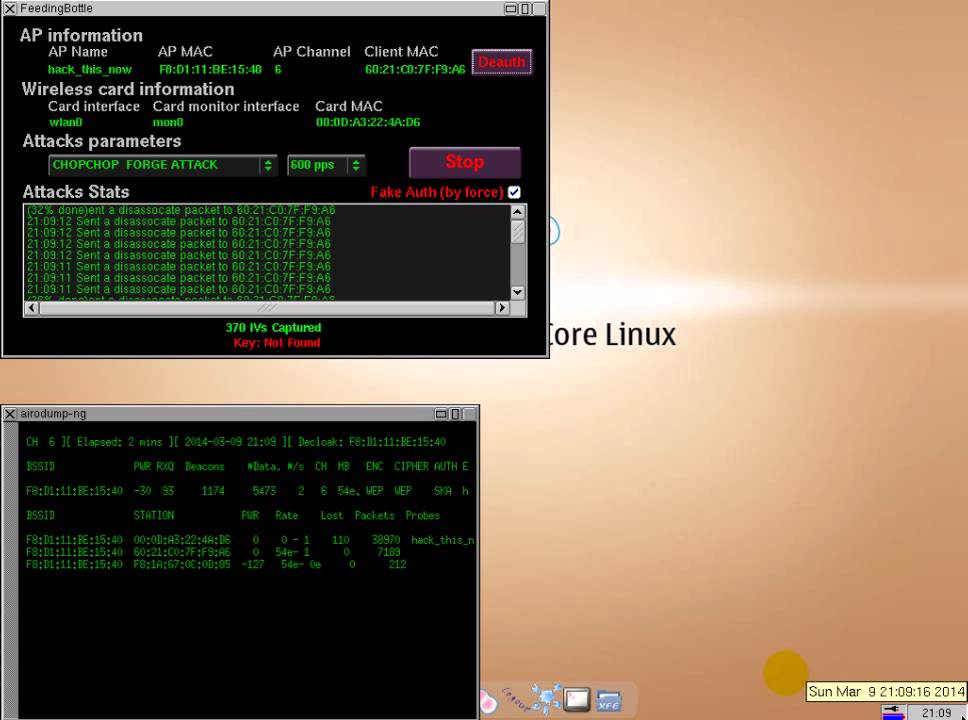Screen dimensions: 968x720
Task: Click the attack log scroll-left arrow
Action: coord(31,308)
